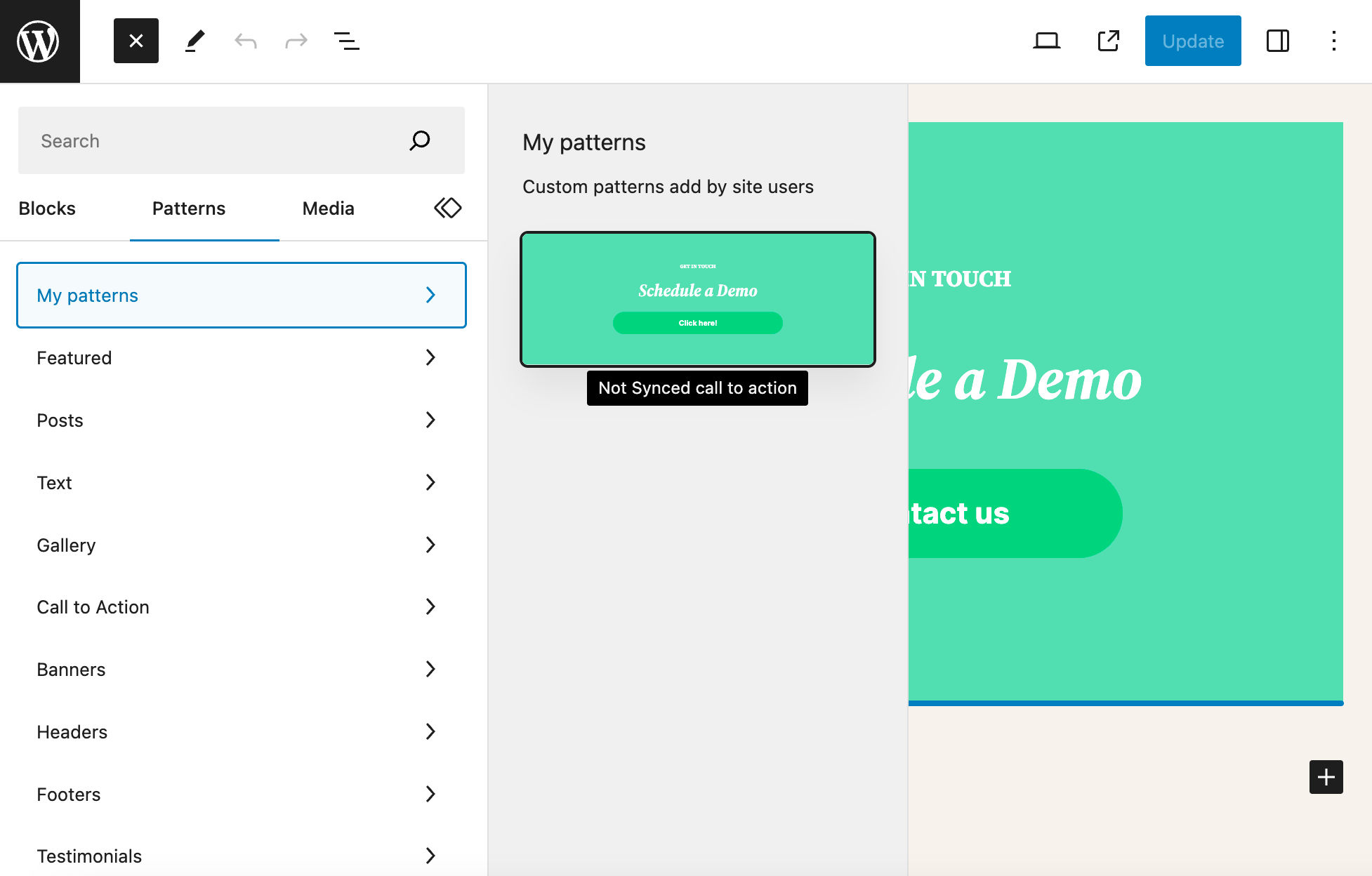Click the desktop preview mode icon
This screenshot has width=1372, height=876.
tap(1048, 40)
